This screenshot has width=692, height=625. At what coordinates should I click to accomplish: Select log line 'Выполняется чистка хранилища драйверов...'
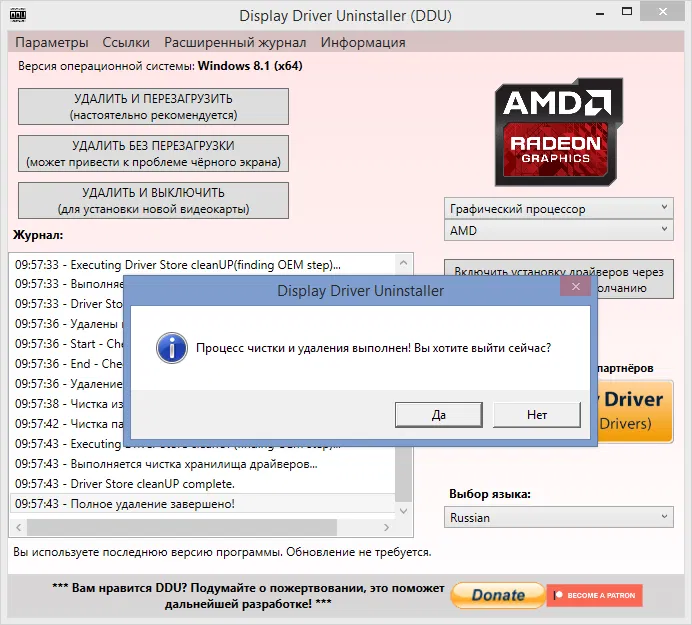click(203, 464)
